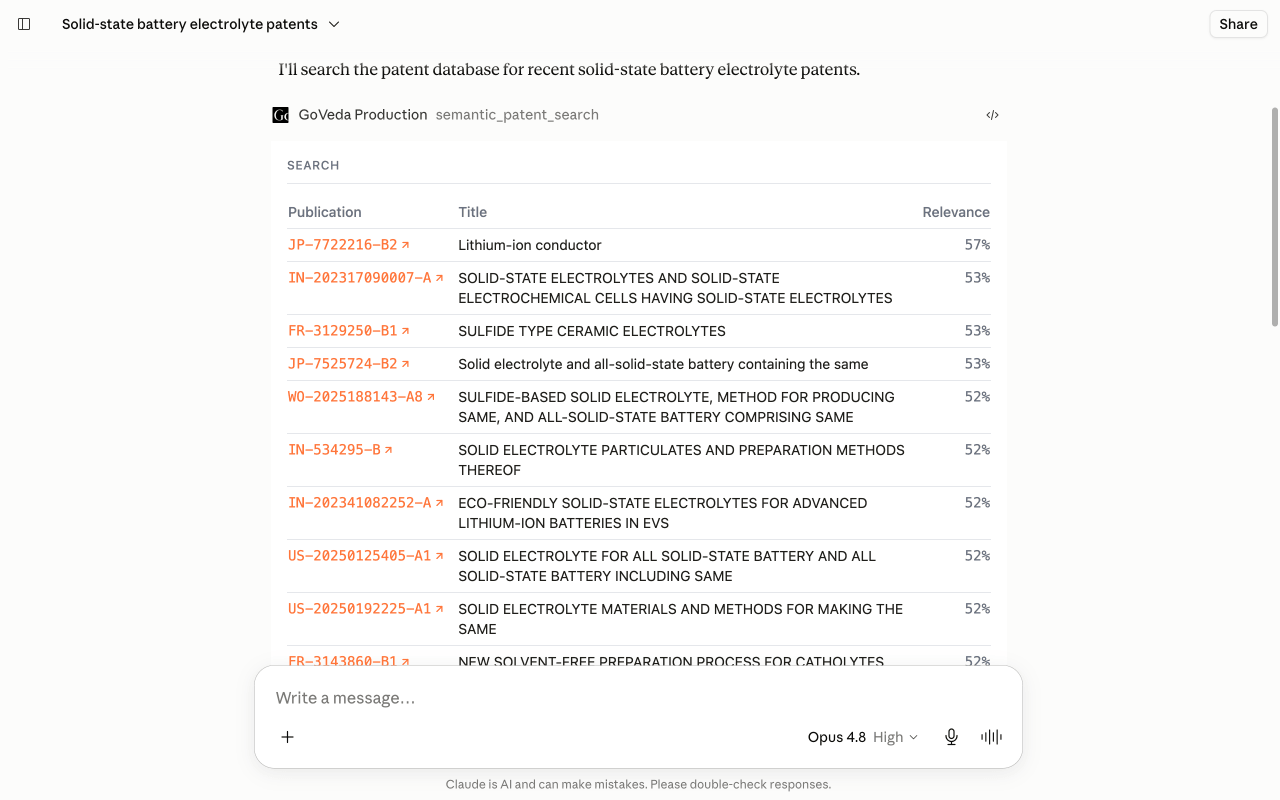The height and width of the screenshot is (800, 1280).
Task: Click the page vertical scrollbar thumb
Action: (1274, 217)
